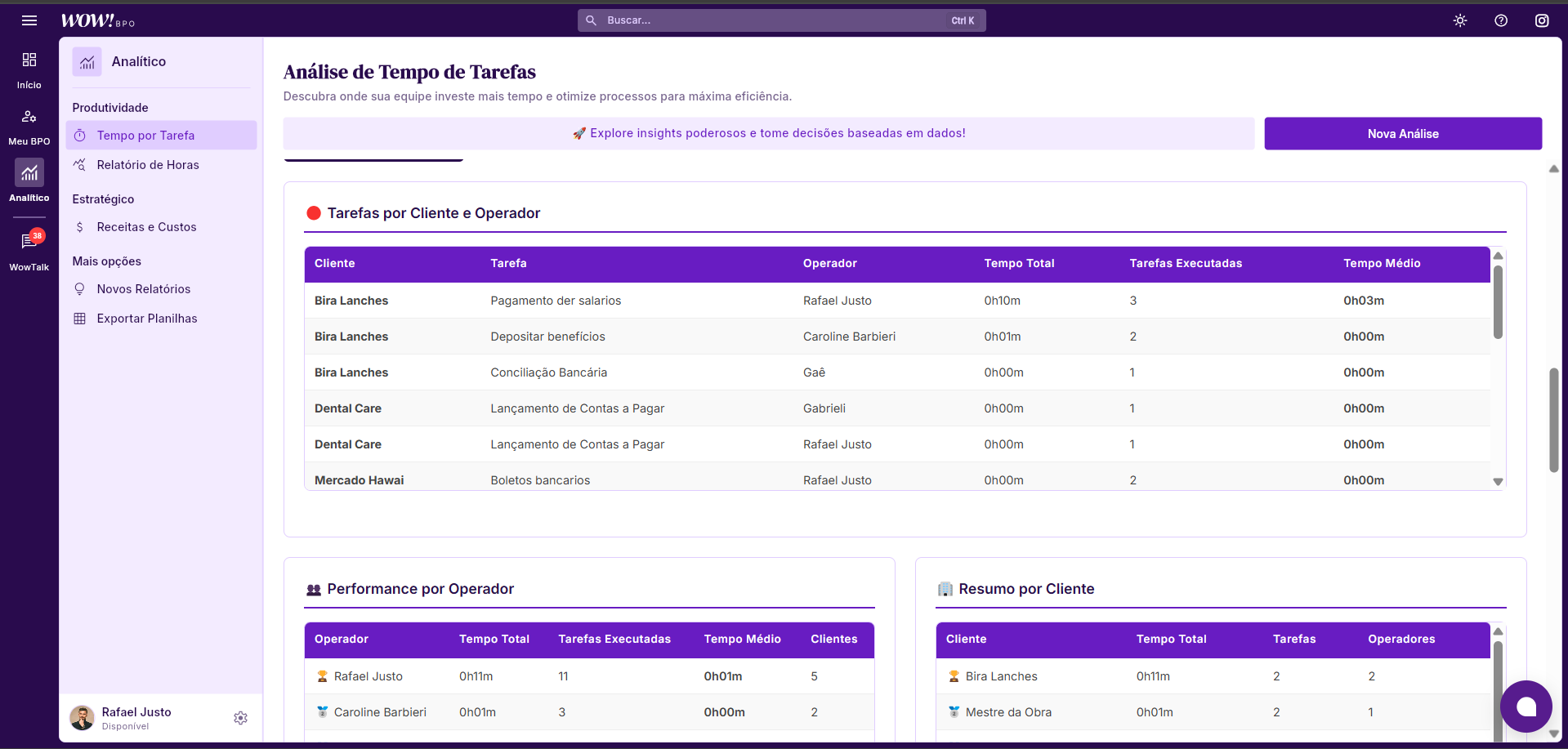Open the help question mark icon
Viewport: 1568px width, 749px height.
click(1501, 20)
